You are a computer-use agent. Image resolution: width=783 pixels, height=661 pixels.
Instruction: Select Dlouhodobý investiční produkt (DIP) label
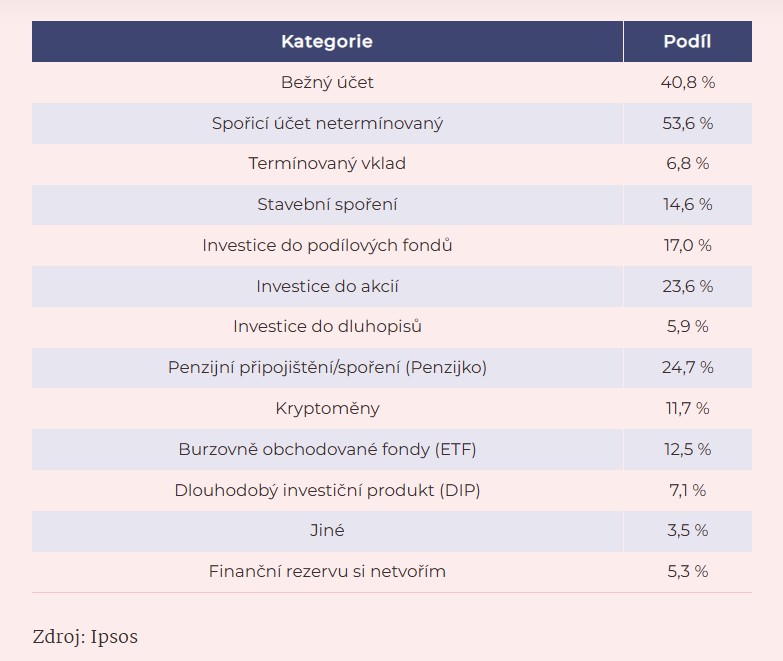pos(327,491)
